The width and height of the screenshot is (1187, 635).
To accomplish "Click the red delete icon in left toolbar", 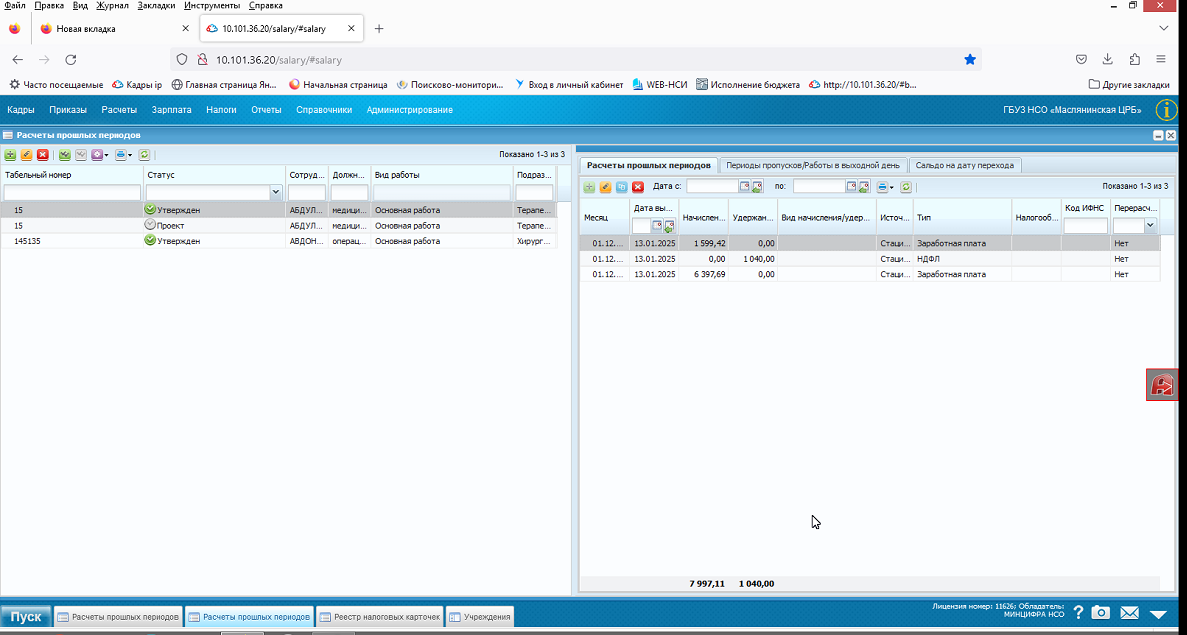I will point(42,154).
